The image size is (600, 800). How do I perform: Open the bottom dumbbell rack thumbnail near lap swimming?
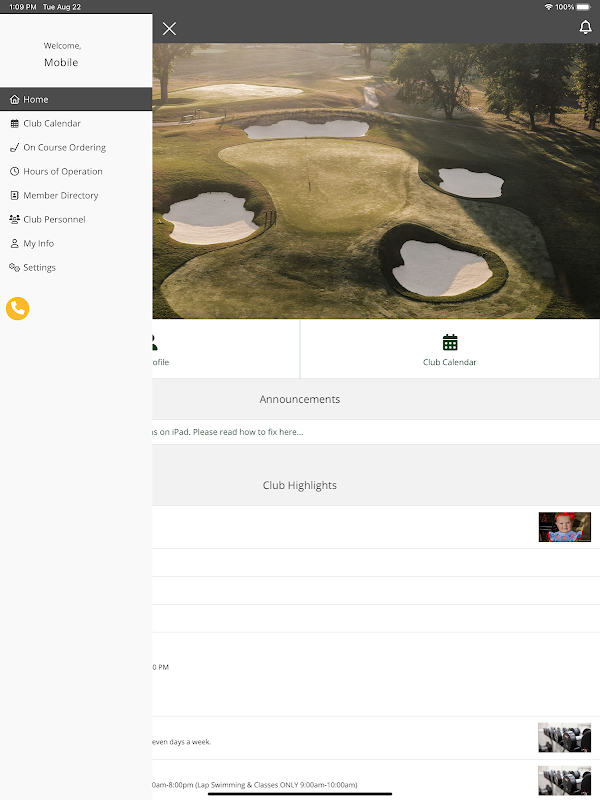565,781
